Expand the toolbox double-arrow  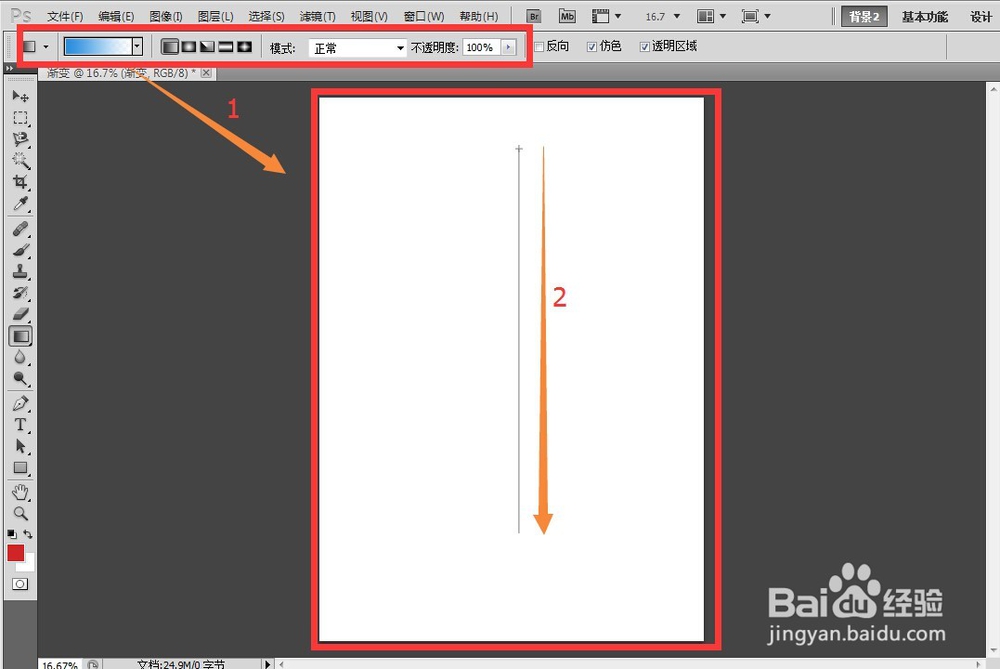click(9, 68)
